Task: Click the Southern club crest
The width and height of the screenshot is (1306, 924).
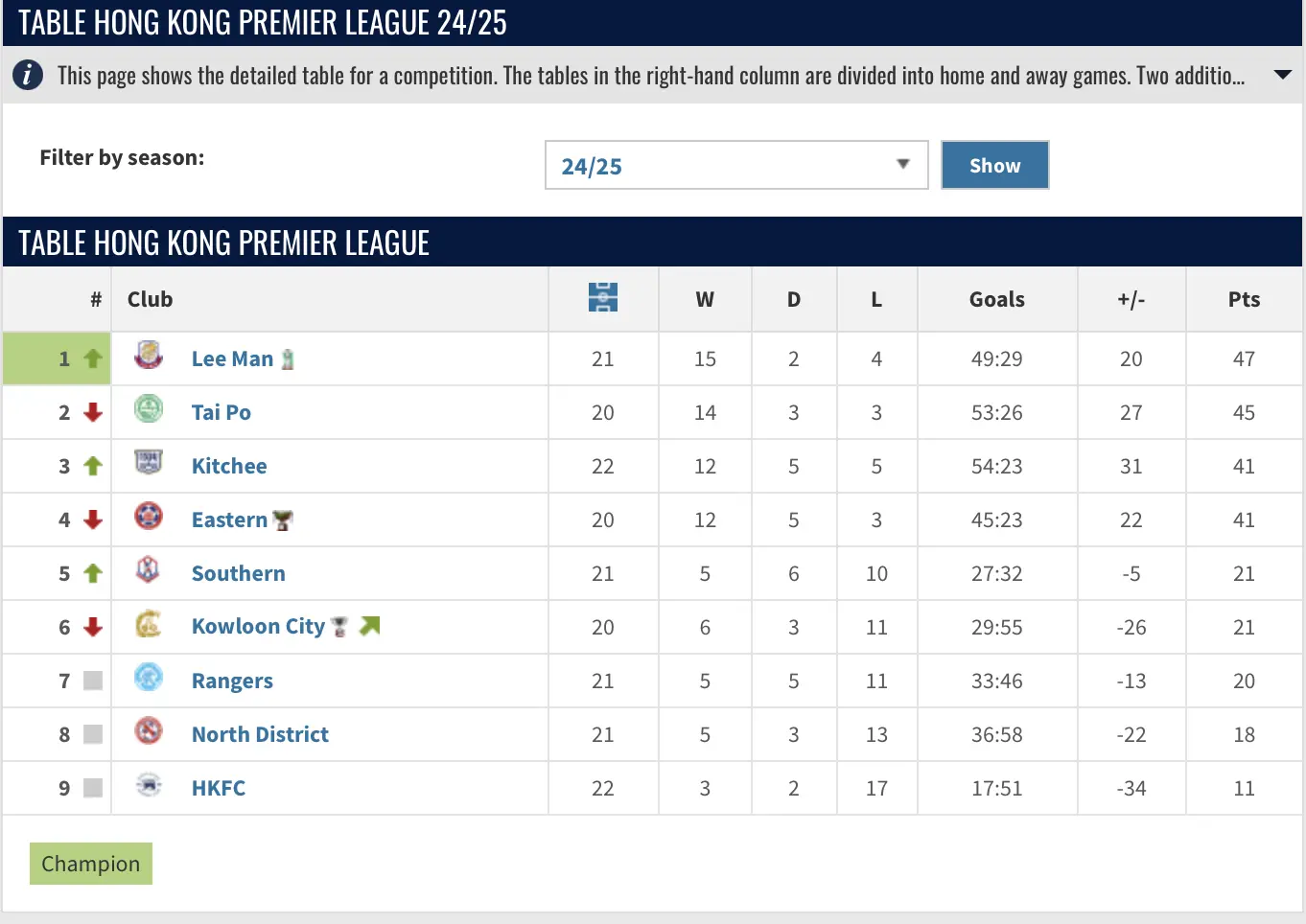Action: [149, 570]
